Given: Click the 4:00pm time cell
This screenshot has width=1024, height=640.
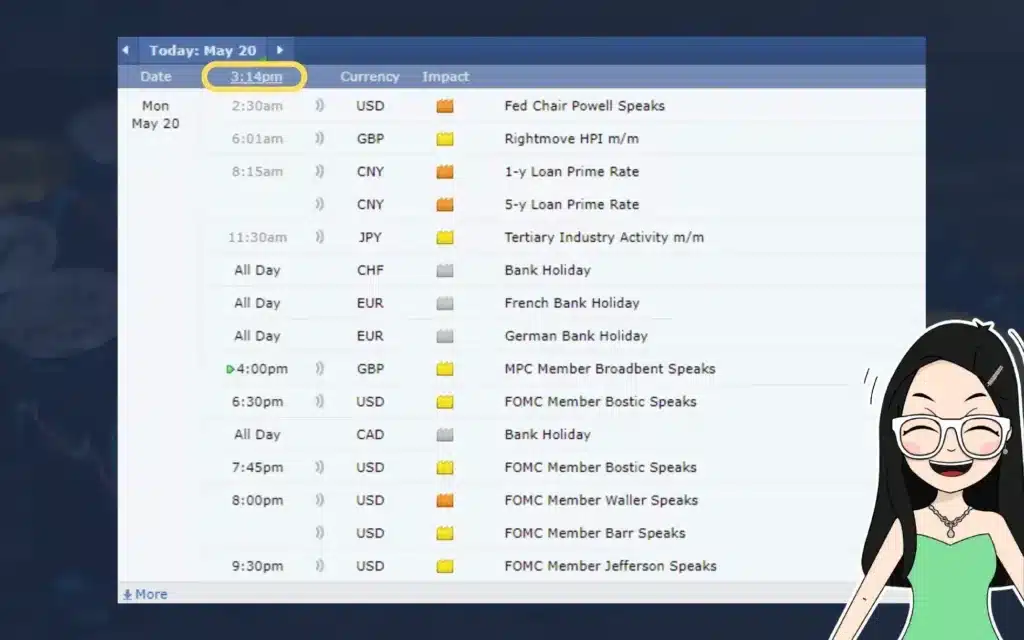Looking at the screenshot, I should 262,369.
